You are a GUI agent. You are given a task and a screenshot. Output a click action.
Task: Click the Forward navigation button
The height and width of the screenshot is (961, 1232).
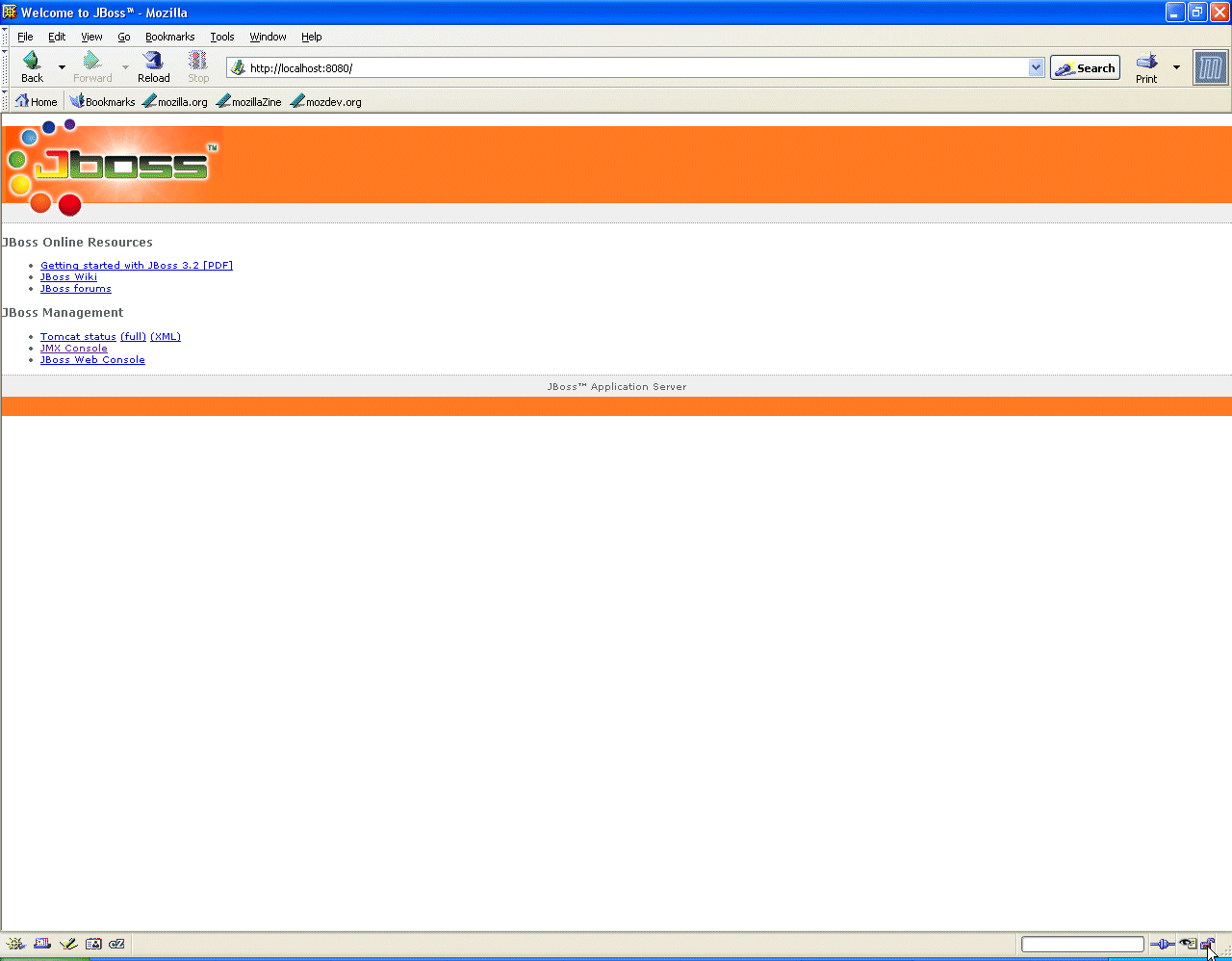(x=92, y=67)
